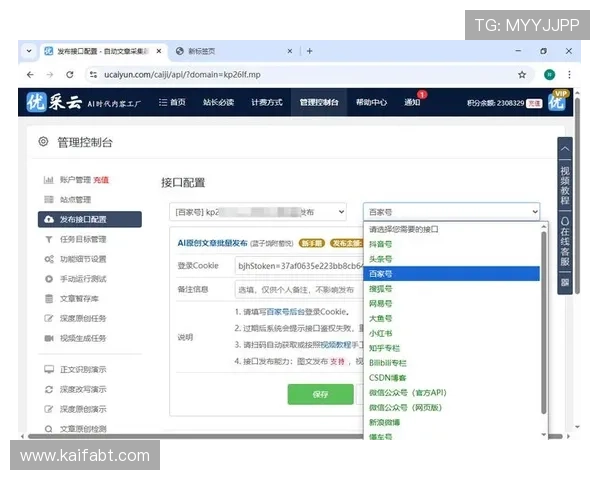The height and width of the screenshot is (480, 600).
Task: Click the 备注信息 input field
Action: (299, 290)
